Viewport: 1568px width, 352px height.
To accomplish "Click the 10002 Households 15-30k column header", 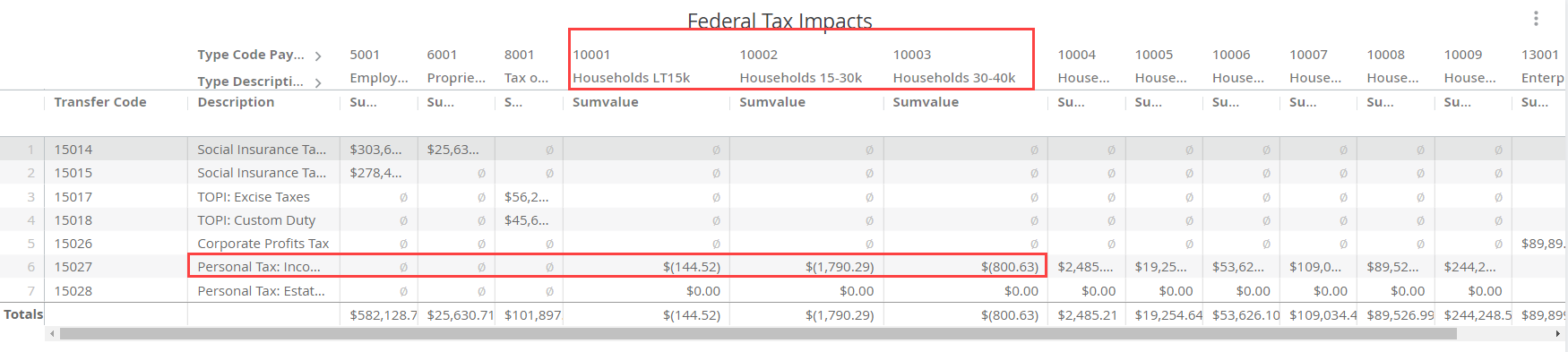I will pyautogui.click(x=806, y=66).
